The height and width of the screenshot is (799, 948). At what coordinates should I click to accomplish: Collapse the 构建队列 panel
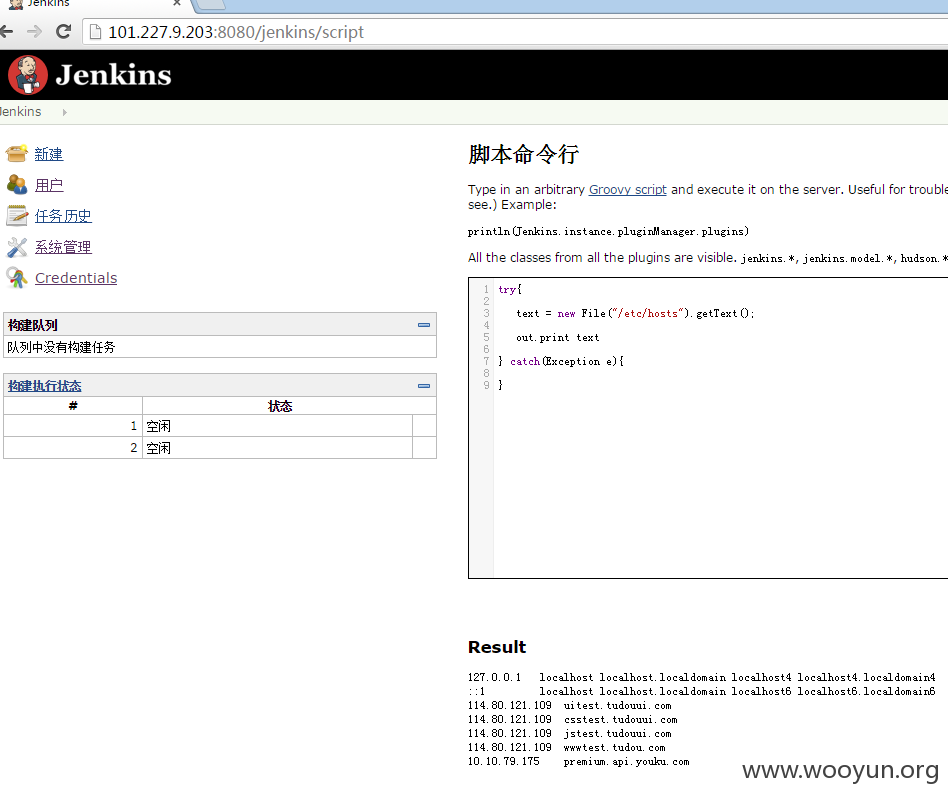(424, 325)
